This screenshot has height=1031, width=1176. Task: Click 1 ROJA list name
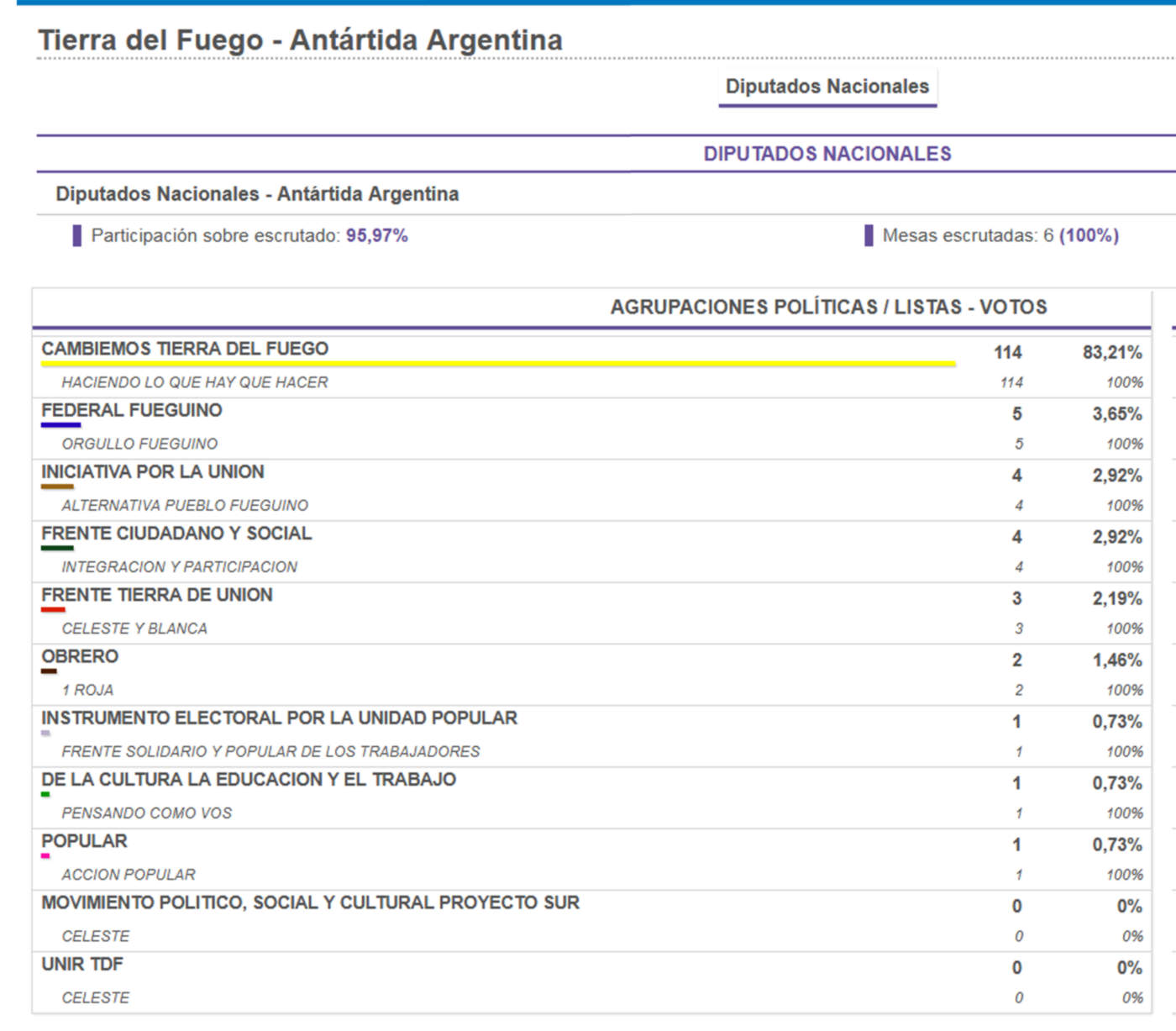[x=87, y=690]
